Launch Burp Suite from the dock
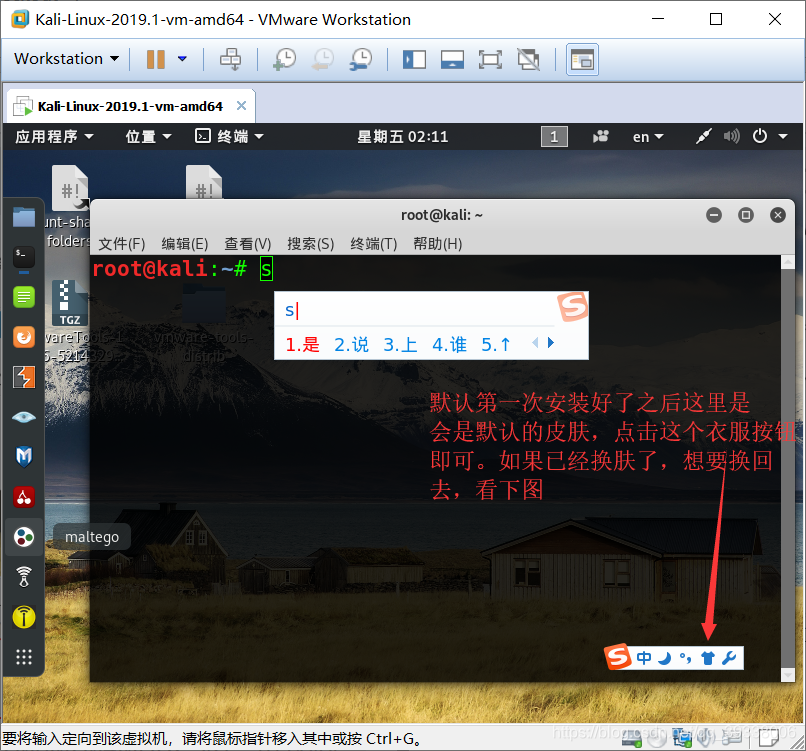The image size is (806, 751). (24, 377)
